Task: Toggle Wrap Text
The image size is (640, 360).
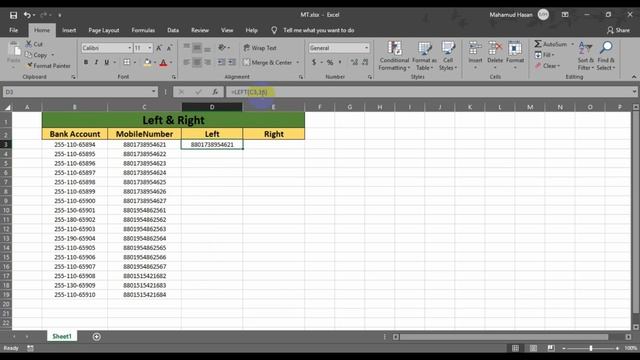Action: [x=260, y=48]
